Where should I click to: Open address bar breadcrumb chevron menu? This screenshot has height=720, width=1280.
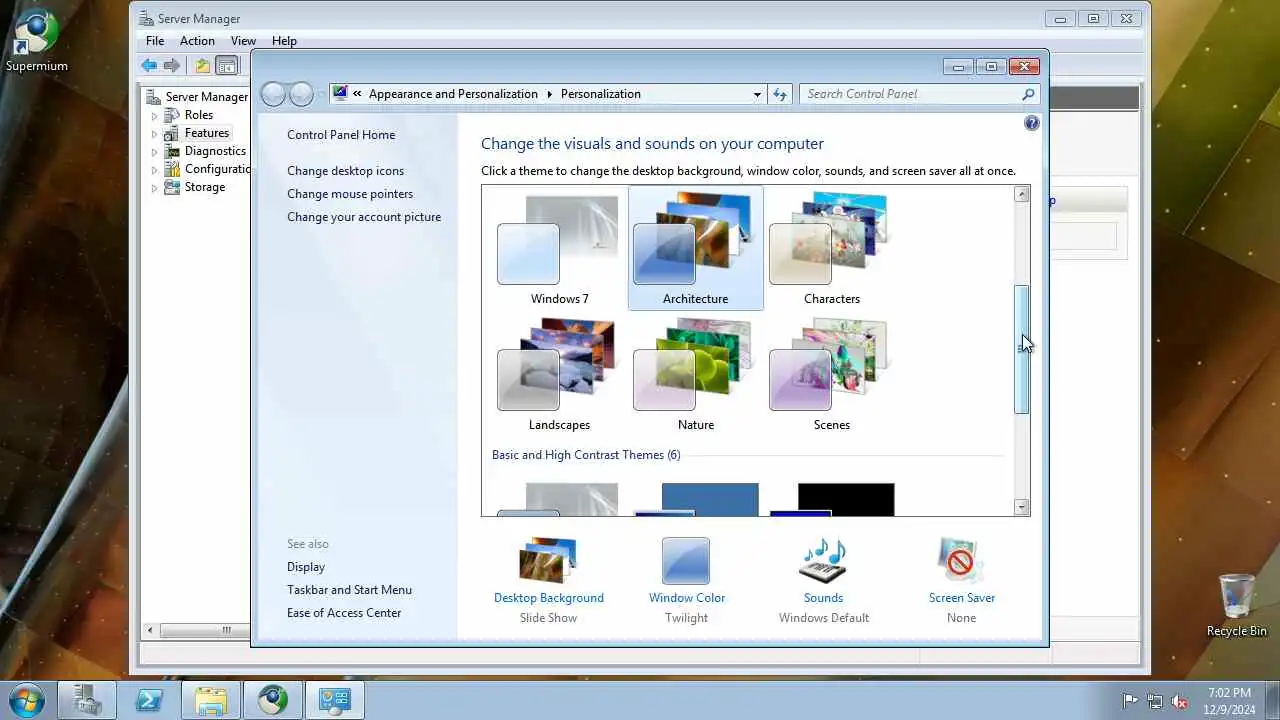click(x=357, y=94)
